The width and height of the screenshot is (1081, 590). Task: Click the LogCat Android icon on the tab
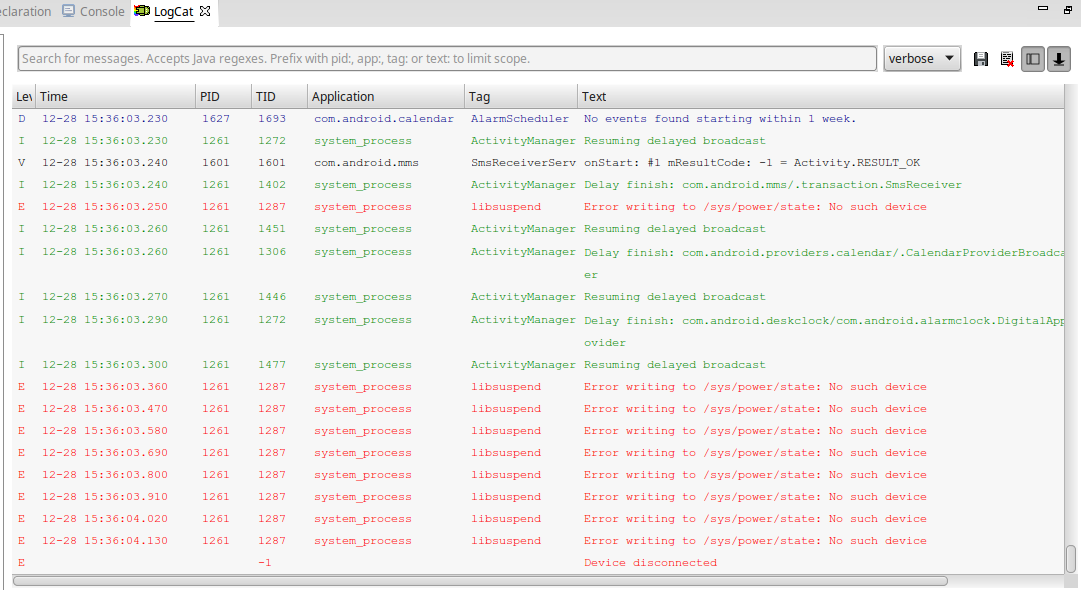click(142, 12)
